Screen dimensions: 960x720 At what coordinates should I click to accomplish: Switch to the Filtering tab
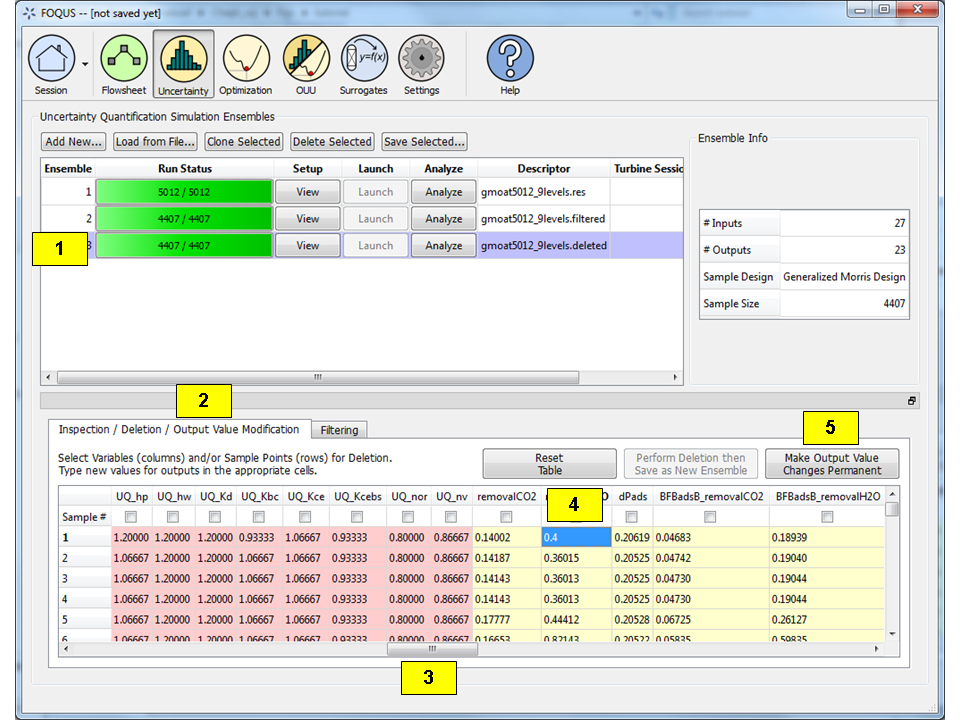[x=339, y=429]
